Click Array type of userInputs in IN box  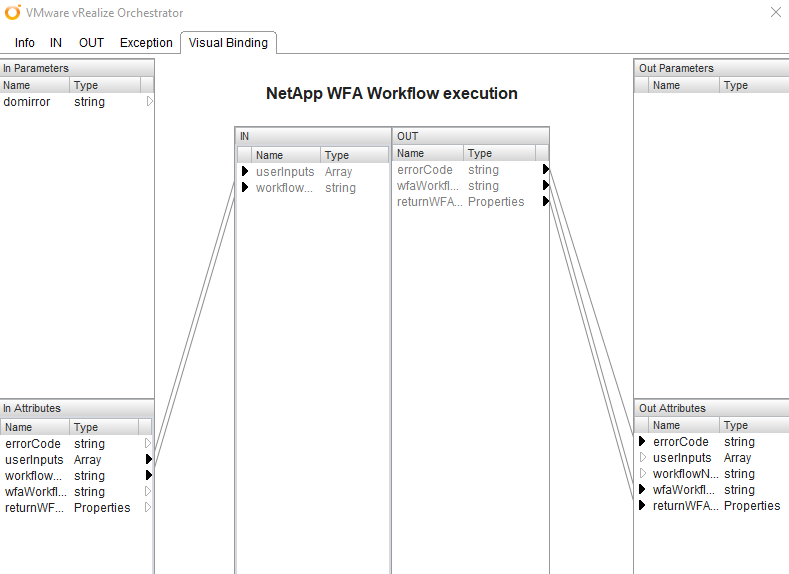(338, 172)
